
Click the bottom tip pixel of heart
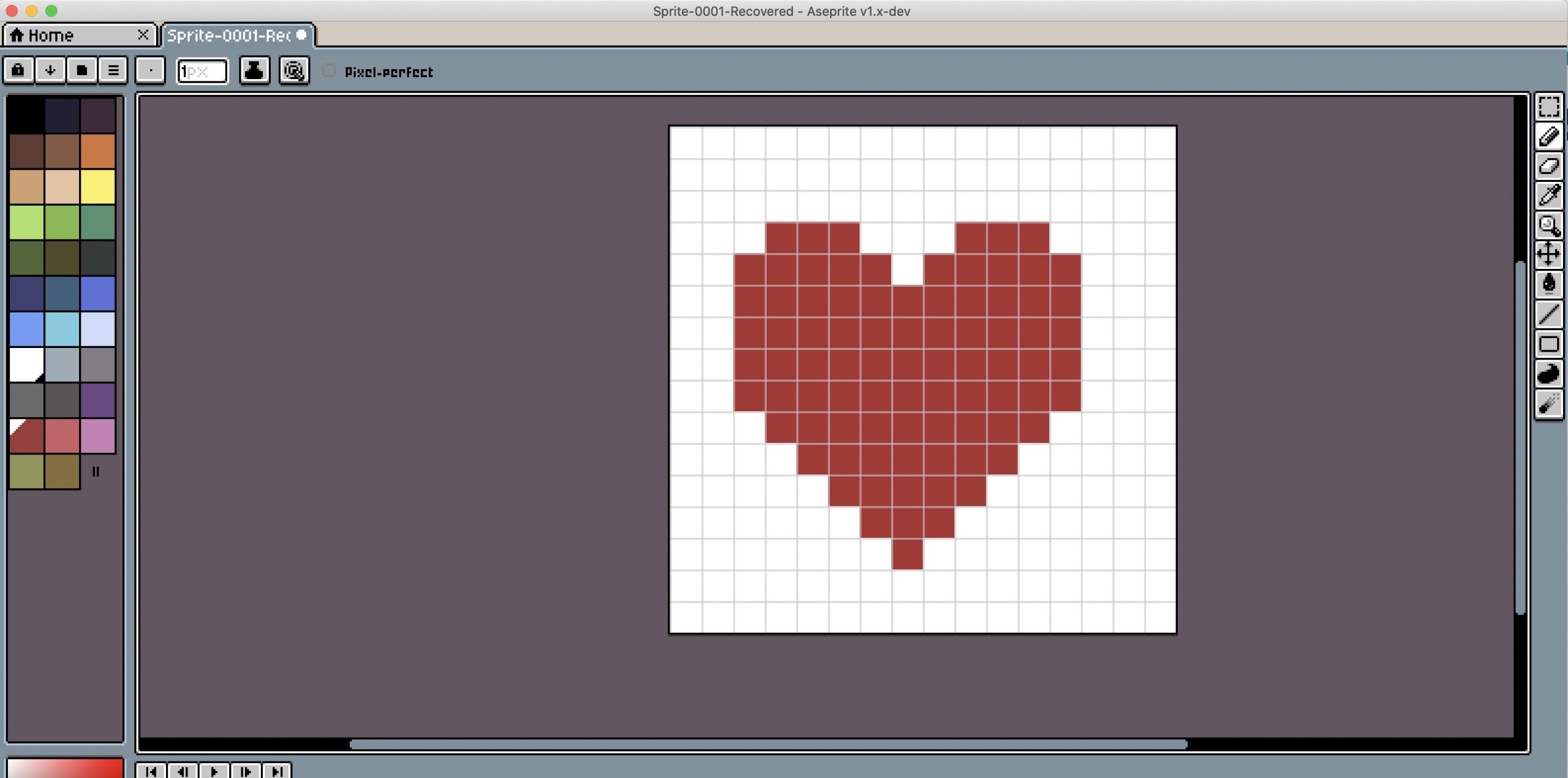pos(907,554)
